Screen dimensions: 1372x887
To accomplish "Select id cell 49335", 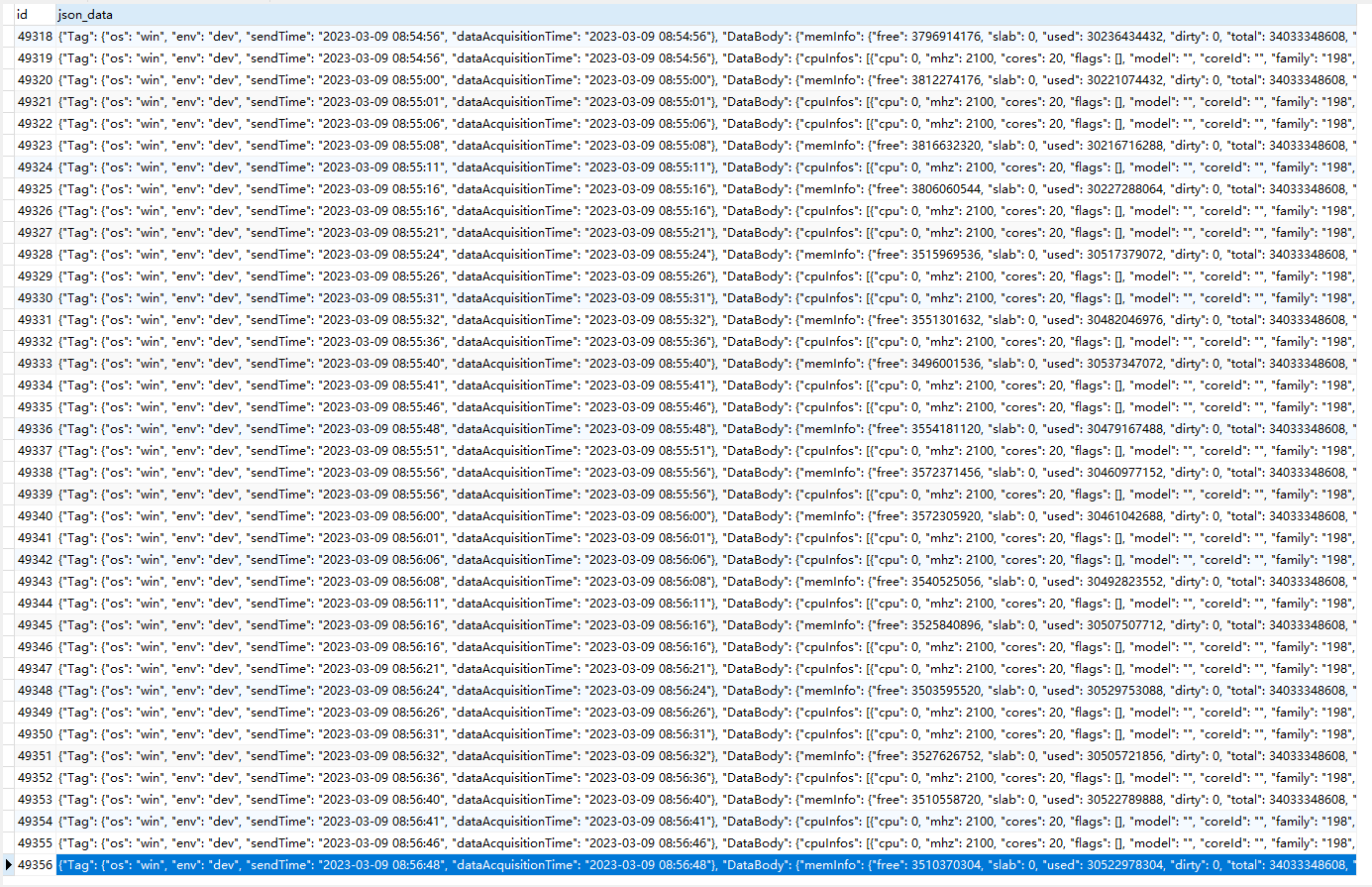I will pyautogui.click(x=35, y=407).
